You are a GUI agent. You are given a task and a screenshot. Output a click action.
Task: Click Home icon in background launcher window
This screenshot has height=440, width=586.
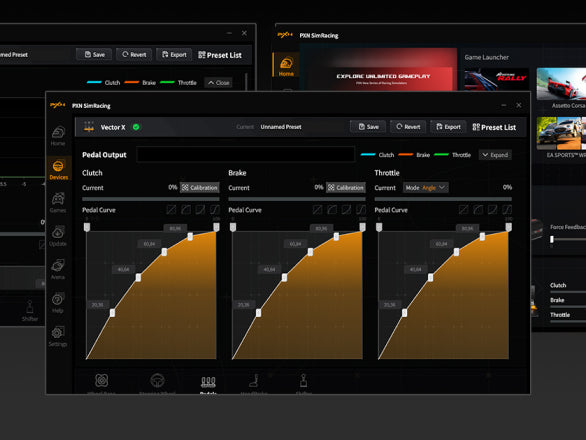pos(286,66)
